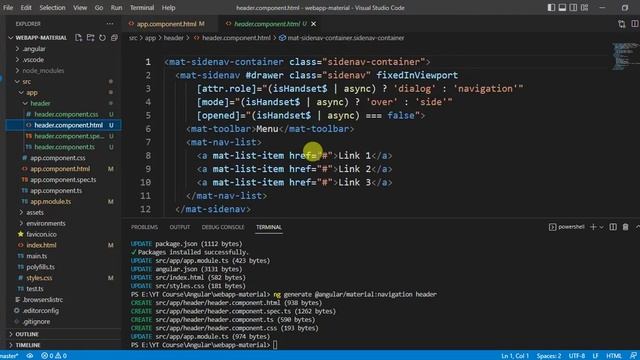Open the File menu
The image size is (640, 360).
[x=8, y=7]
